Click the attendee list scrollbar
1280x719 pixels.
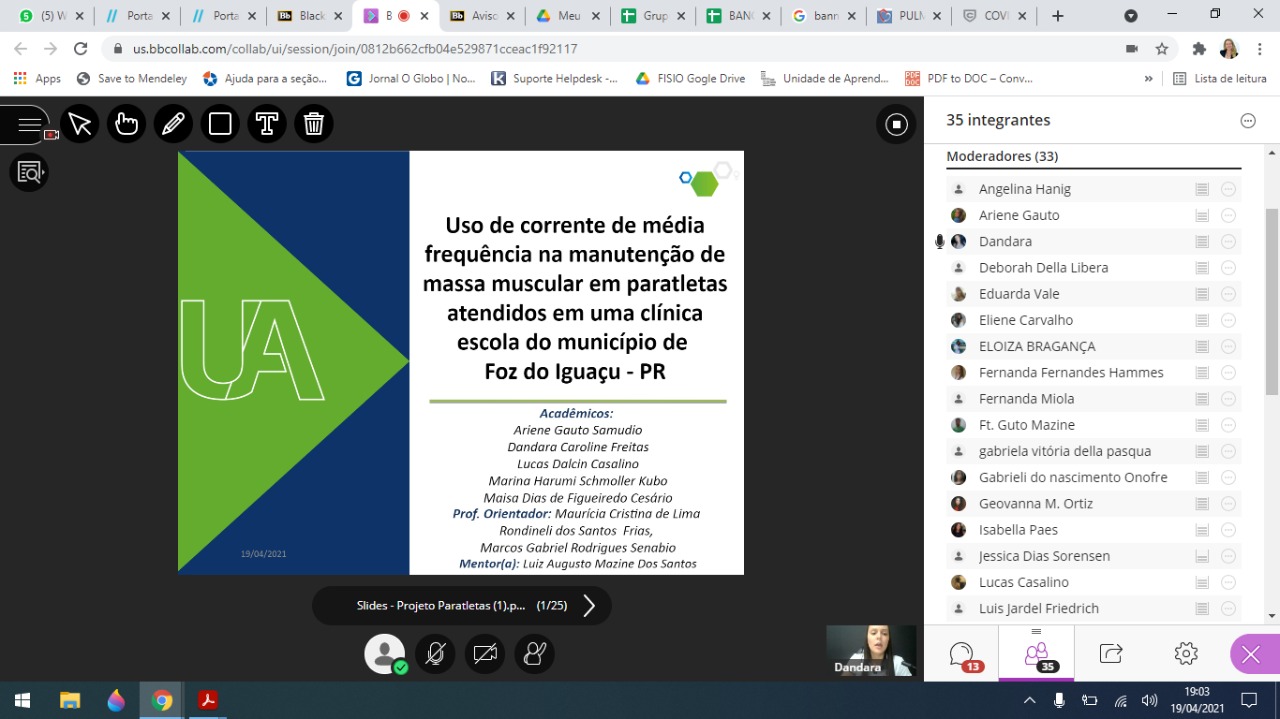(1271, 300)
